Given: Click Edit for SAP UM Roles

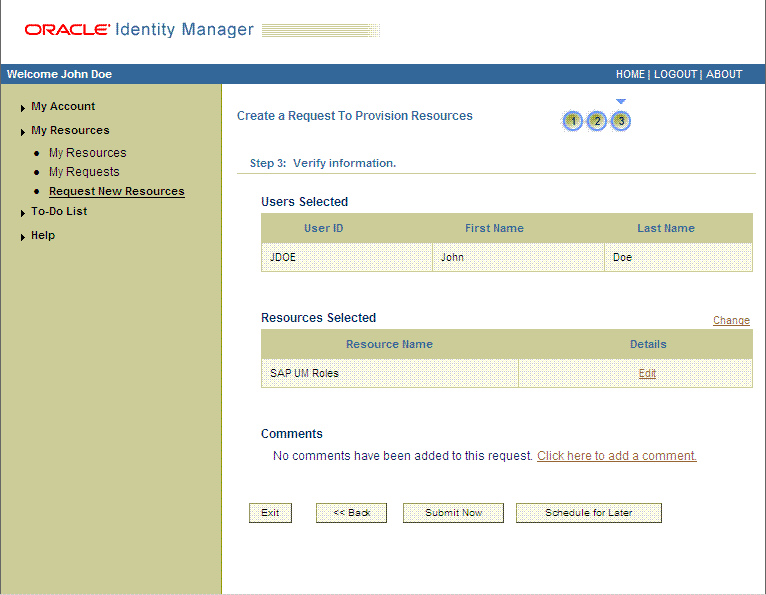Looking at the screenshot, I should point(647,373).
